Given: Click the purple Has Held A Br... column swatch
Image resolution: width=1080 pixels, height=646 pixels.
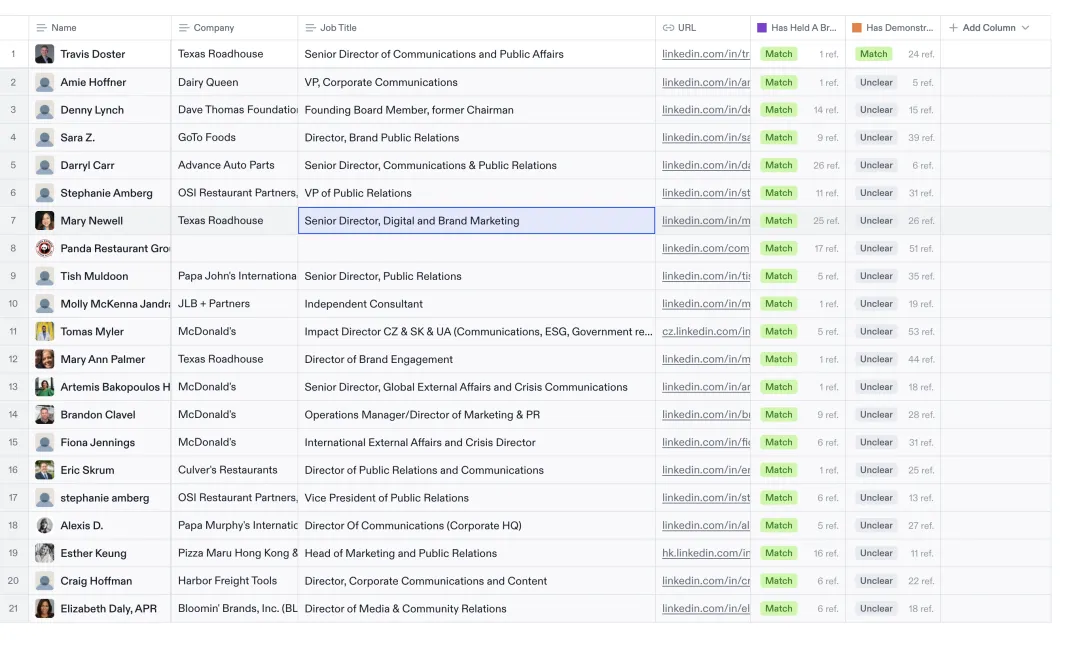Looking at the screenshot, I should 762,28.
